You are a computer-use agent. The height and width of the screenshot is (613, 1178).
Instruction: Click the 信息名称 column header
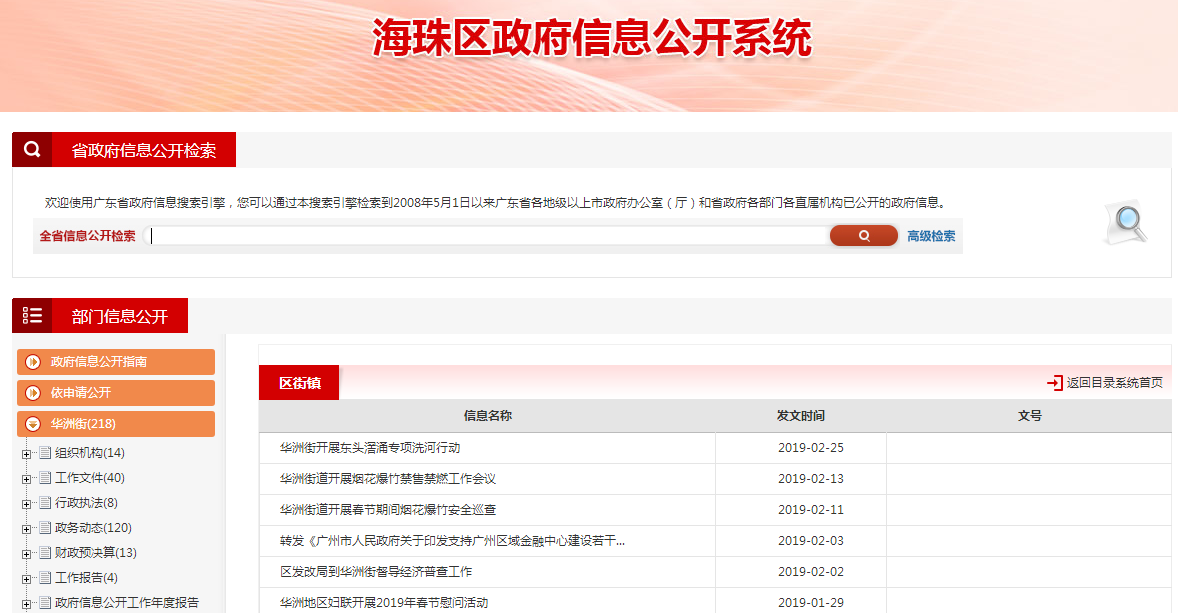[x=488, y=415]
